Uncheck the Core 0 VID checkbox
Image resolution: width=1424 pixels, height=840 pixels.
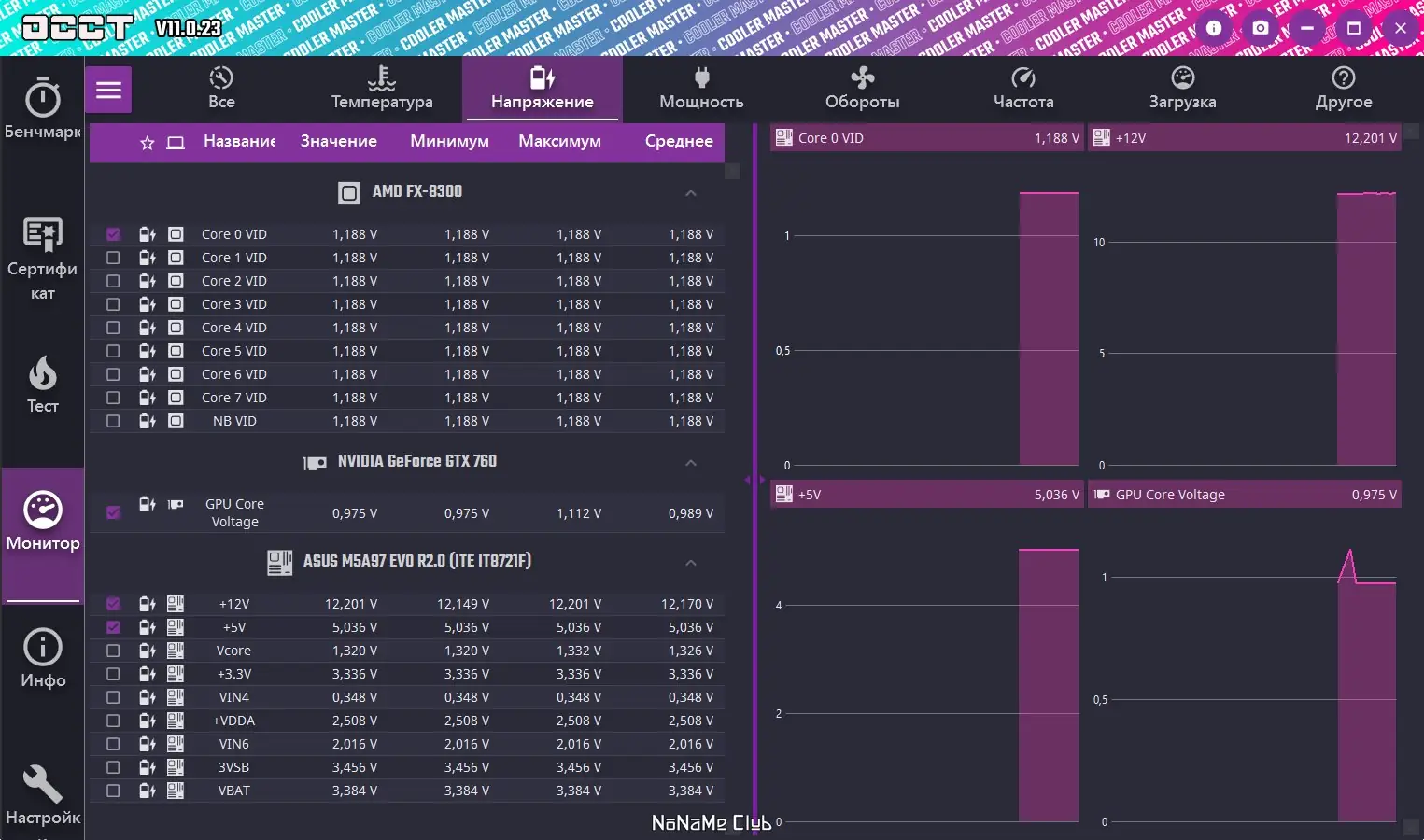(113, 234)
